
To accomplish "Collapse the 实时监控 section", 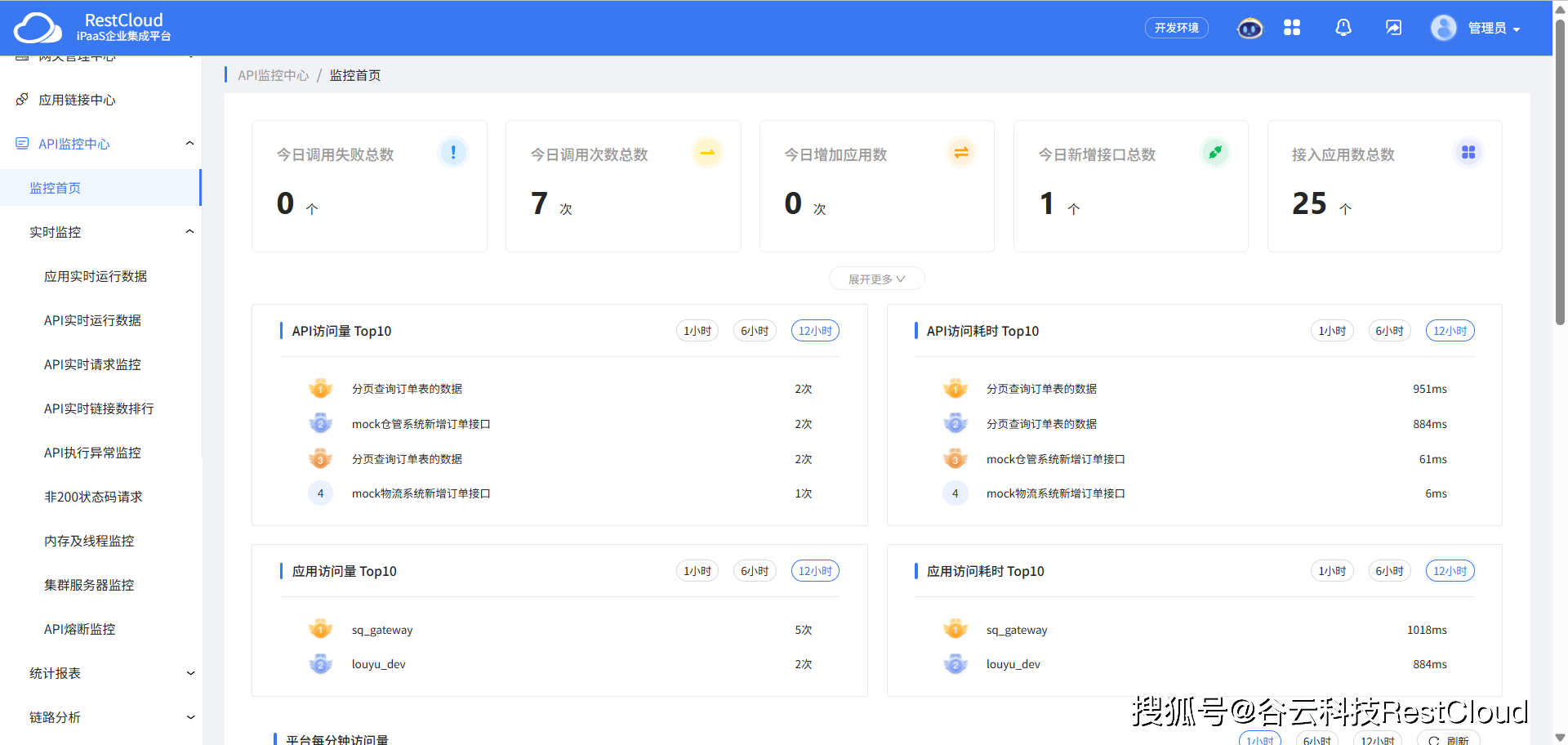I will coord(189,231).
